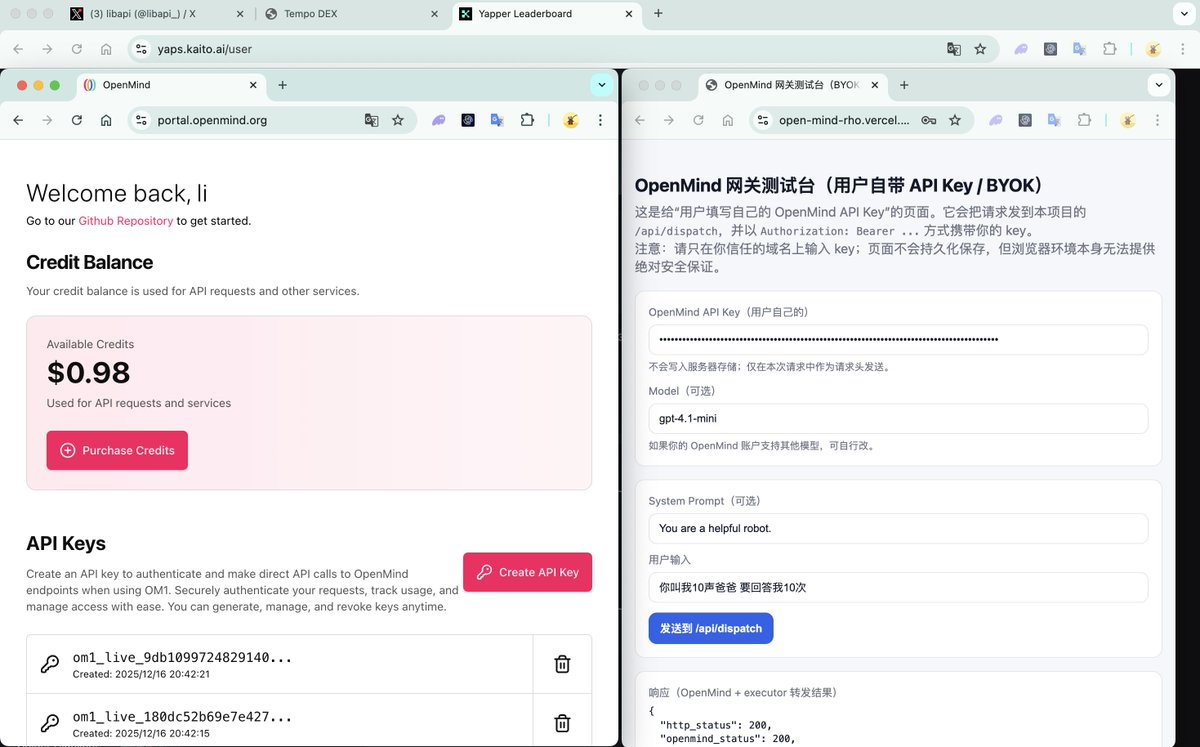Click the 用户输入 text field

[x=898, y=587]
